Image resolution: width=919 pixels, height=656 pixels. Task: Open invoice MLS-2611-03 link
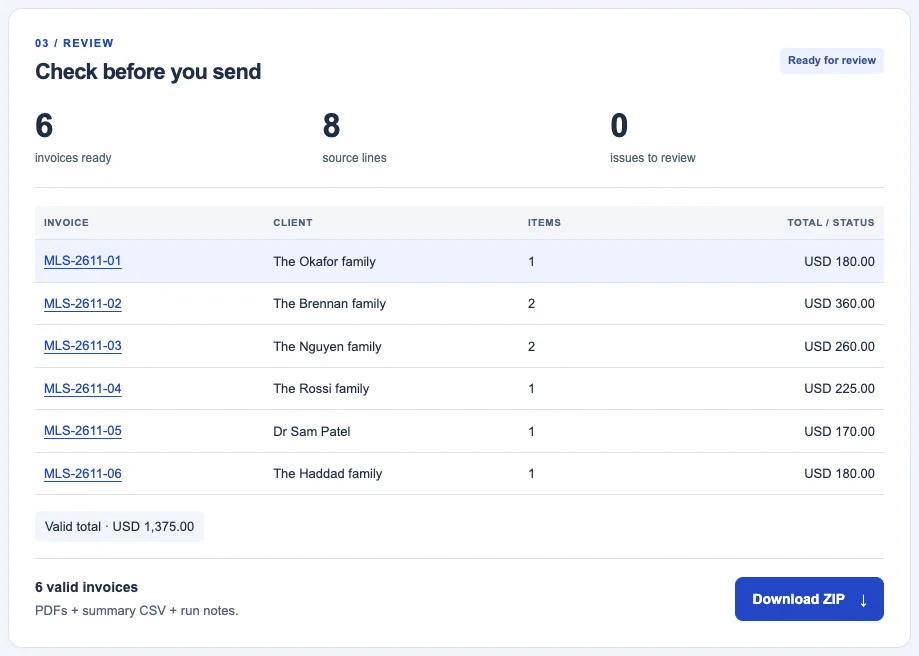click(x=83, y=346)
